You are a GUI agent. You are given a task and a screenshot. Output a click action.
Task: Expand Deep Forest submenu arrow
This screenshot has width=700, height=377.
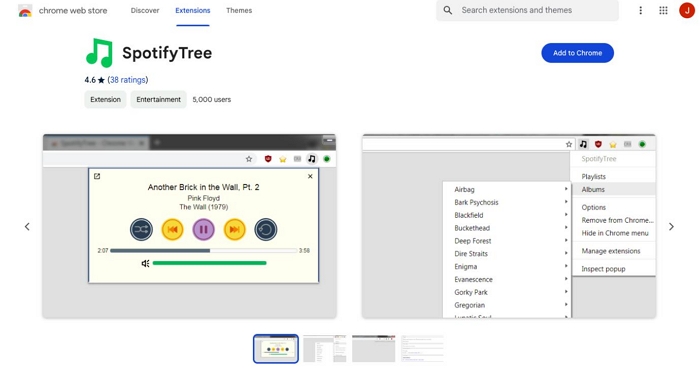click(x=566, y=240)
